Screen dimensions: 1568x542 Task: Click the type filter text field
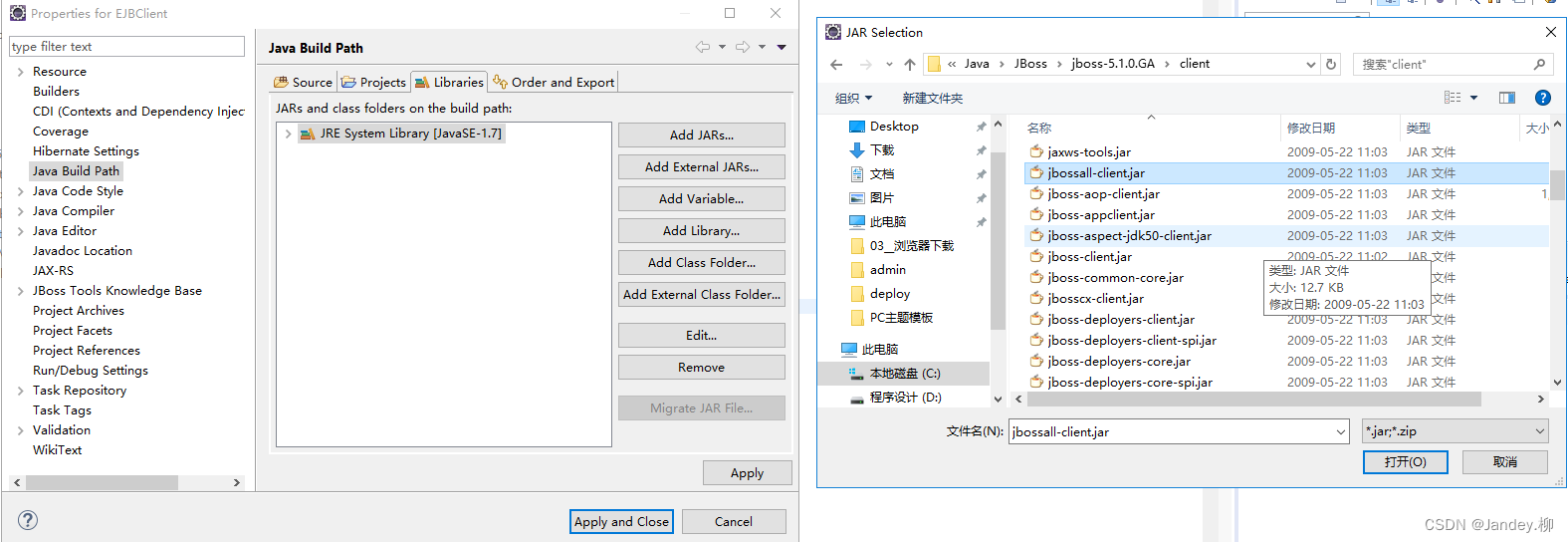pos(126,47)
